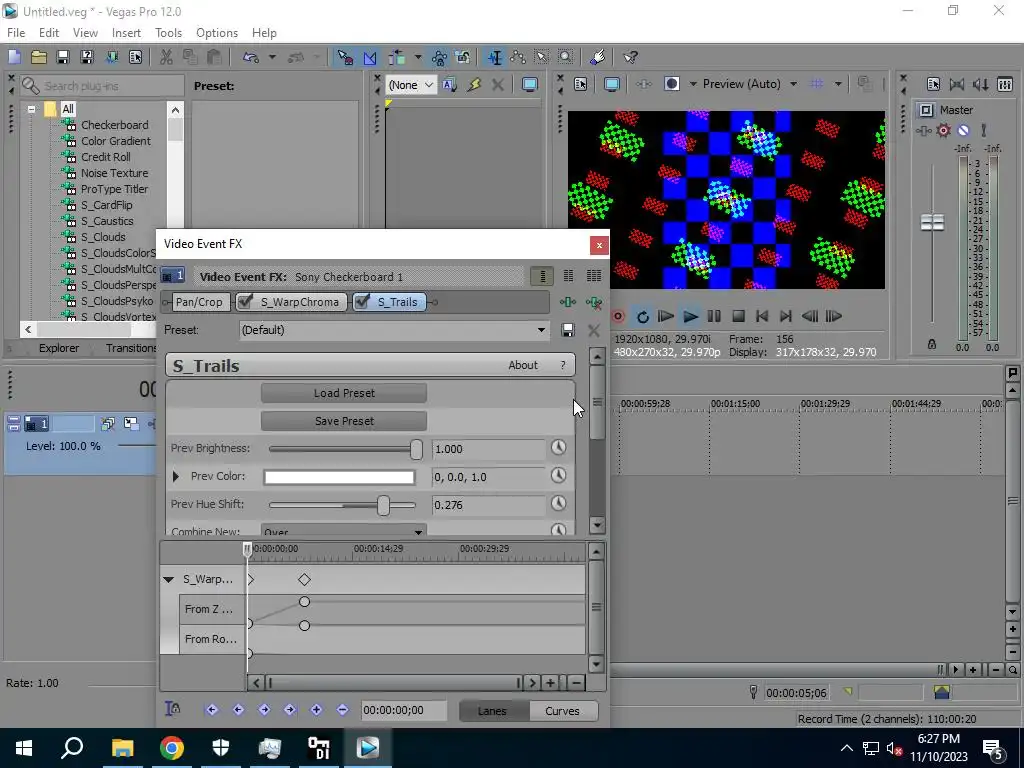This screenshot has height=768, width=1024.
Task: Toggle Loop Playback in preview transport
Action: 643,317
